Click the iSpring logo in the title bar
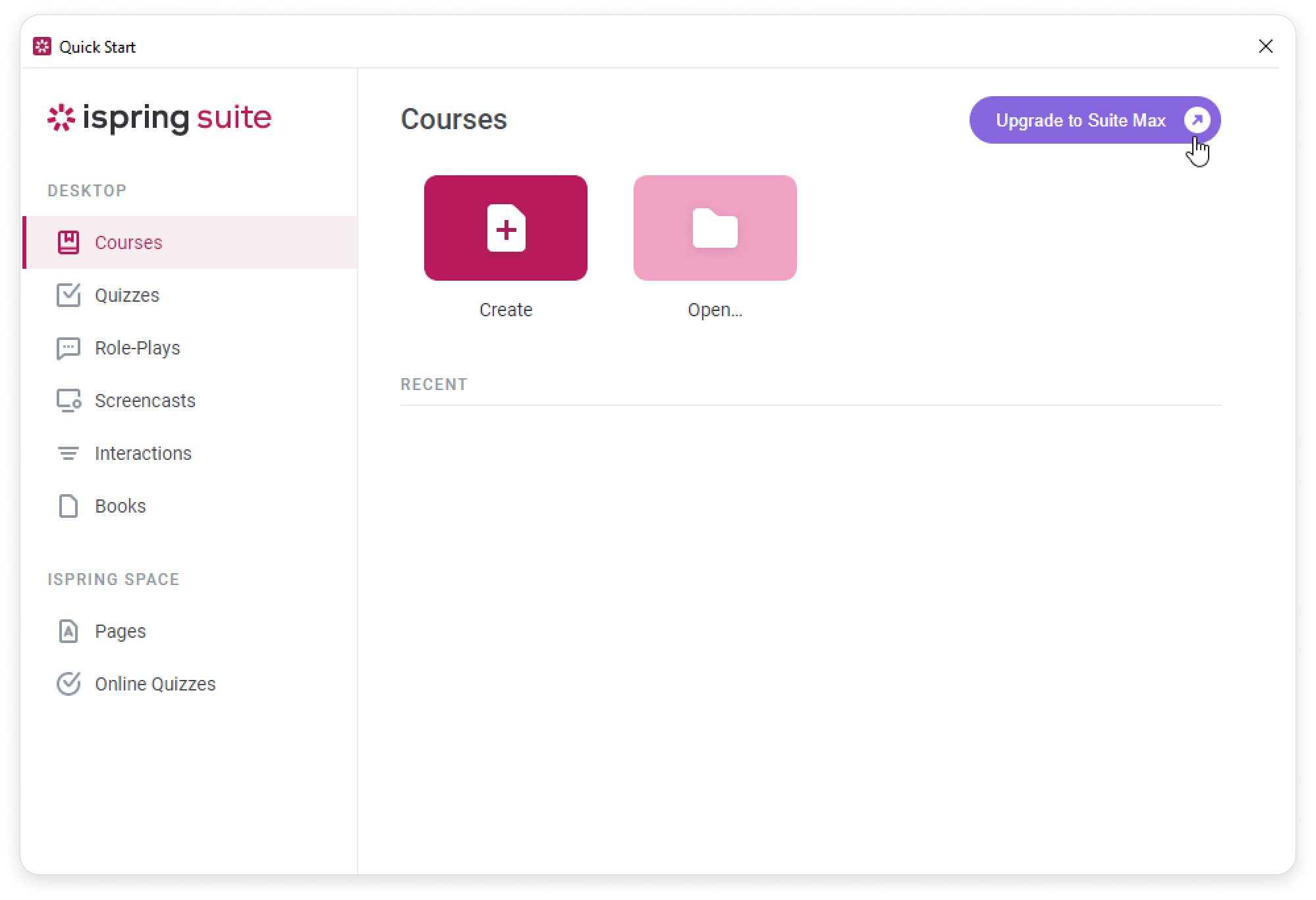This screenshot has width=1316, height=900. click(x=42, y=46)
